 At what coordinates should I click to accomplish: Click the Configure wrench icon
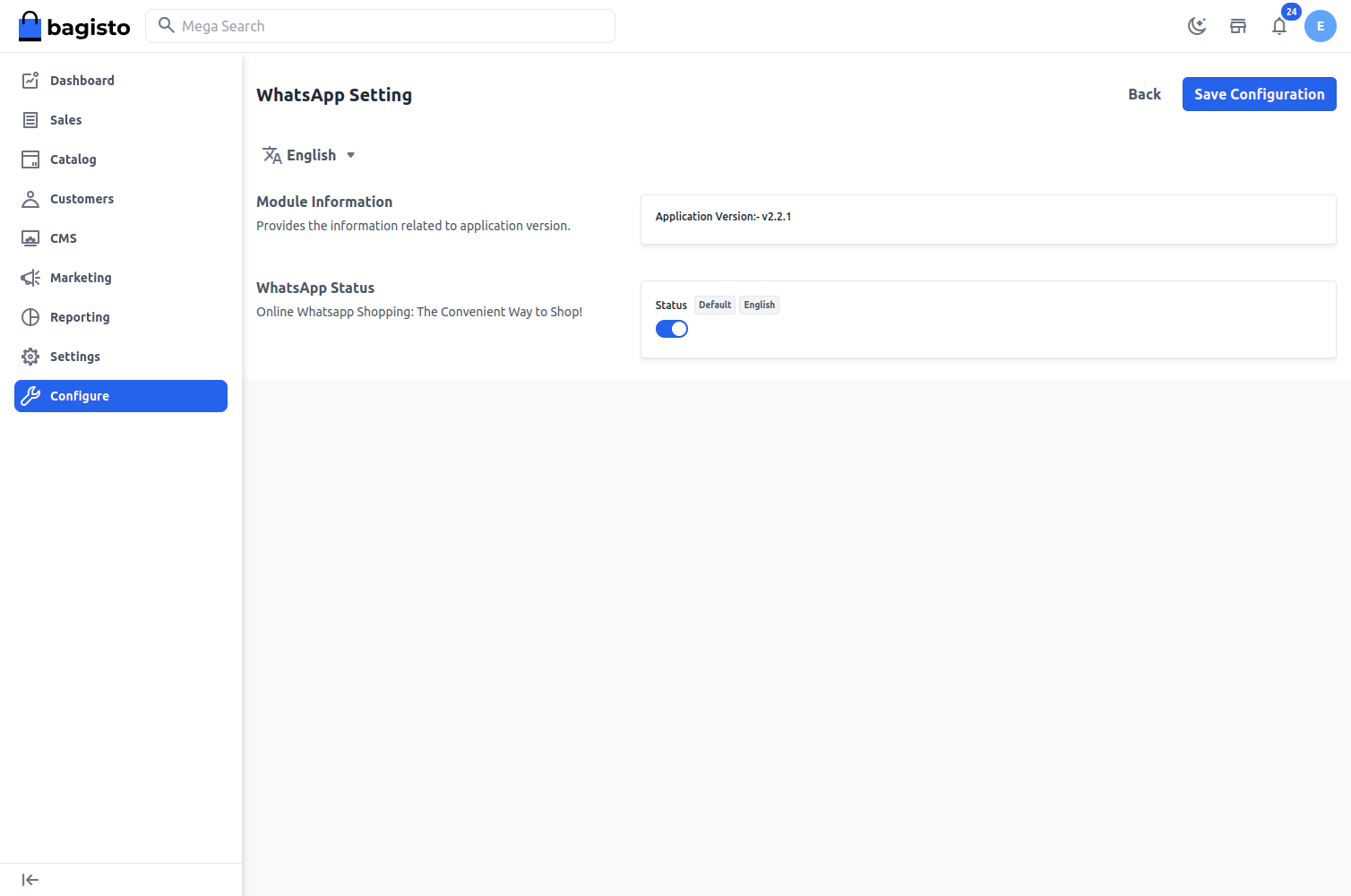coord(30,396)
